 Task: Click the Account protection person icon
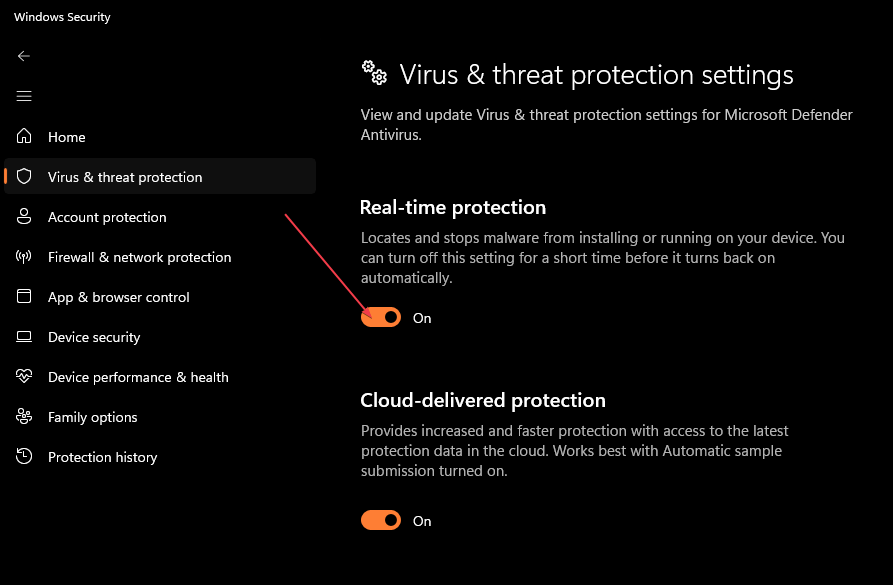(24, 216)
